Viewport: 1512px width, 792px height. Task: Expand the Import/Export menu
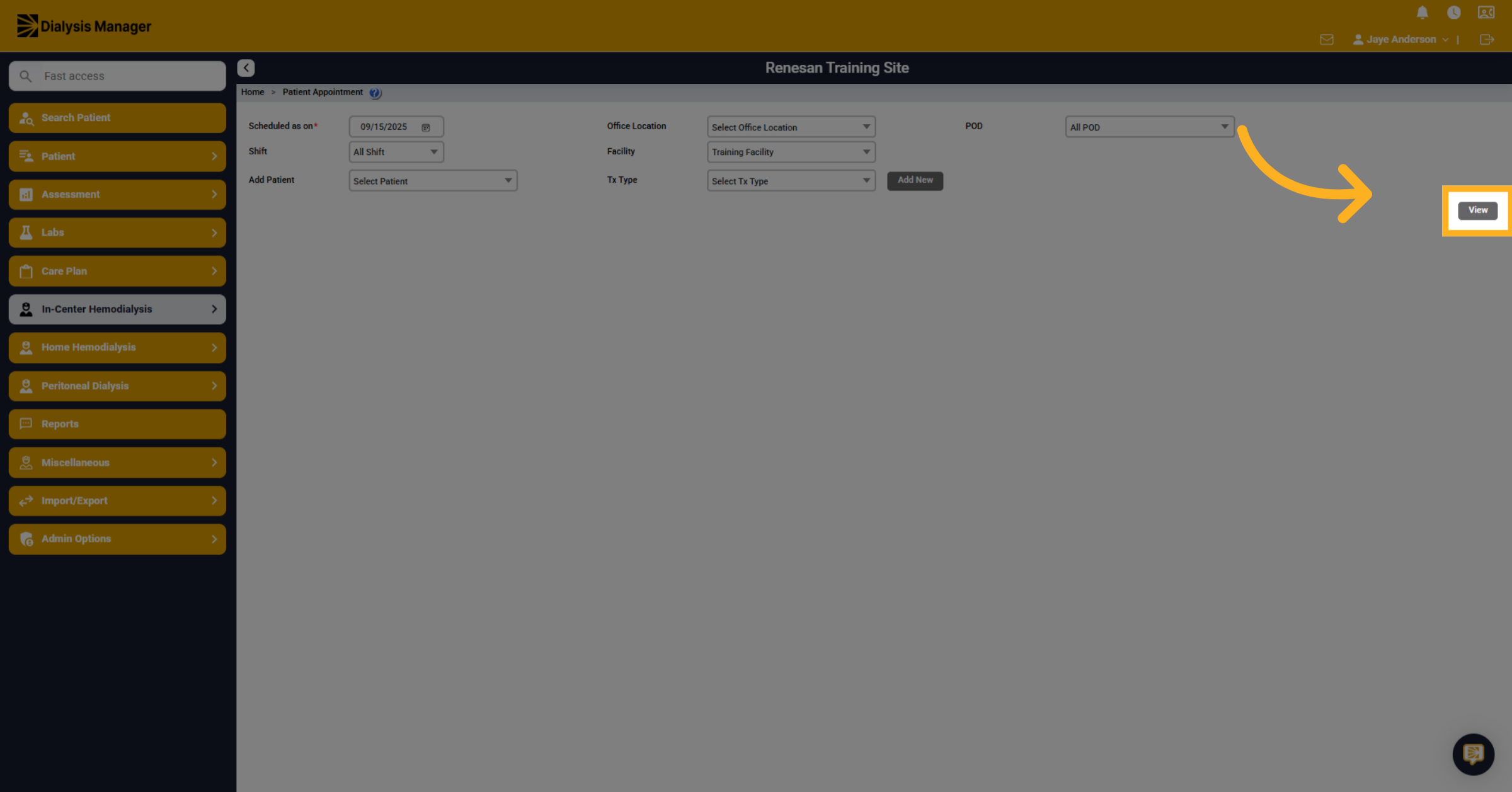point(117,500)
